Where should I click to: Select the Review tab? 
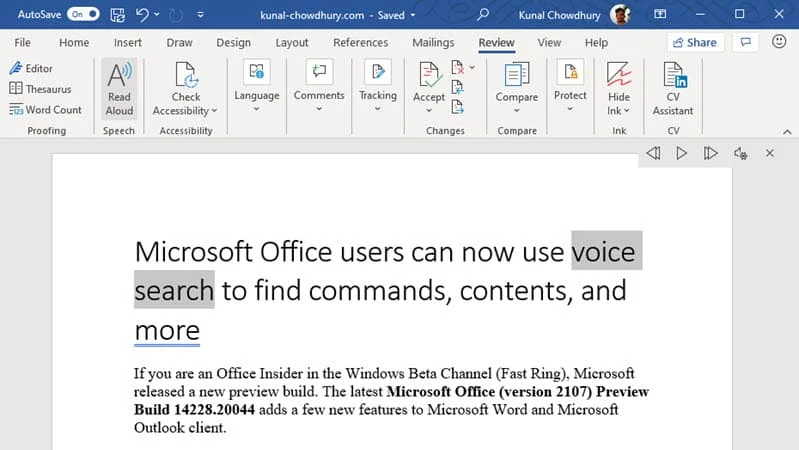(x=496, y=43)
